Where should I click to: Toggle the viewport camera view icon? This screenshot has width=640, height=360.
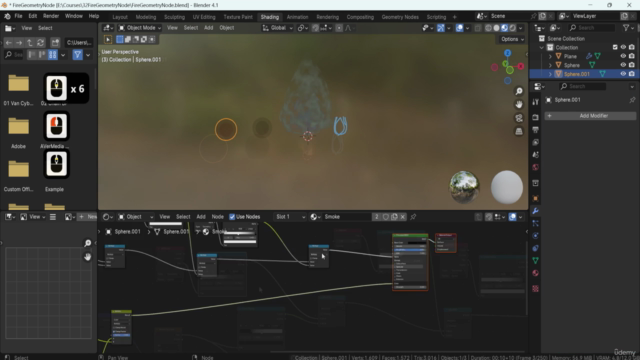click(519, 118)
